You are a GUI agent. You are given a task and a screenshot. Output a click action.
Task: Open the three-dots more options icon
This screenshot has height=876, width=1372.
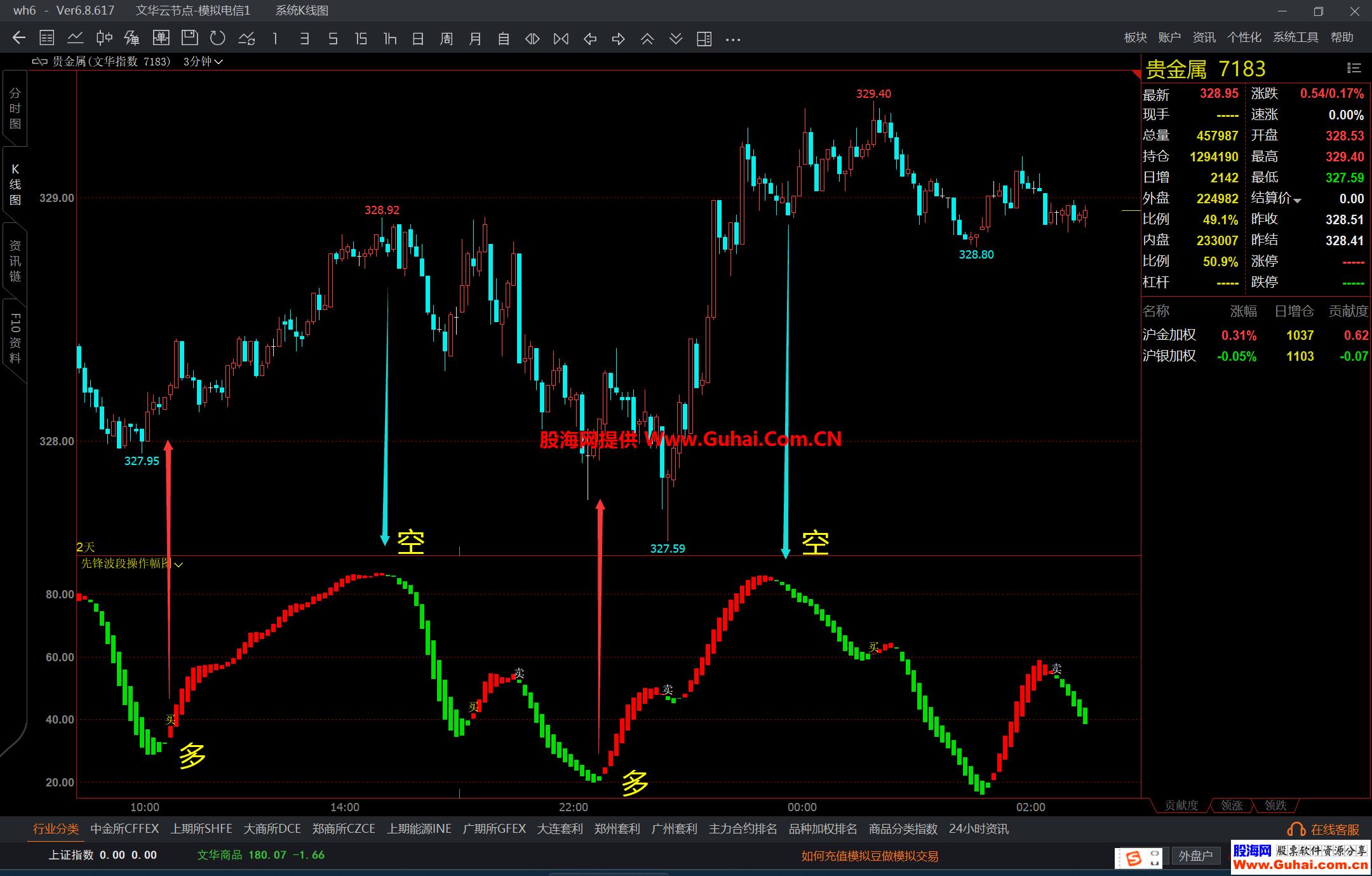[x=733, y=39]
